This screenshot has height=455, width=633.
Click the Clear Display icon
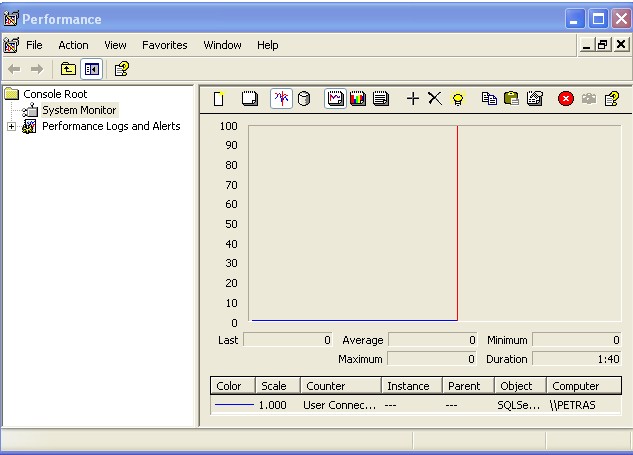pos(249,99)
